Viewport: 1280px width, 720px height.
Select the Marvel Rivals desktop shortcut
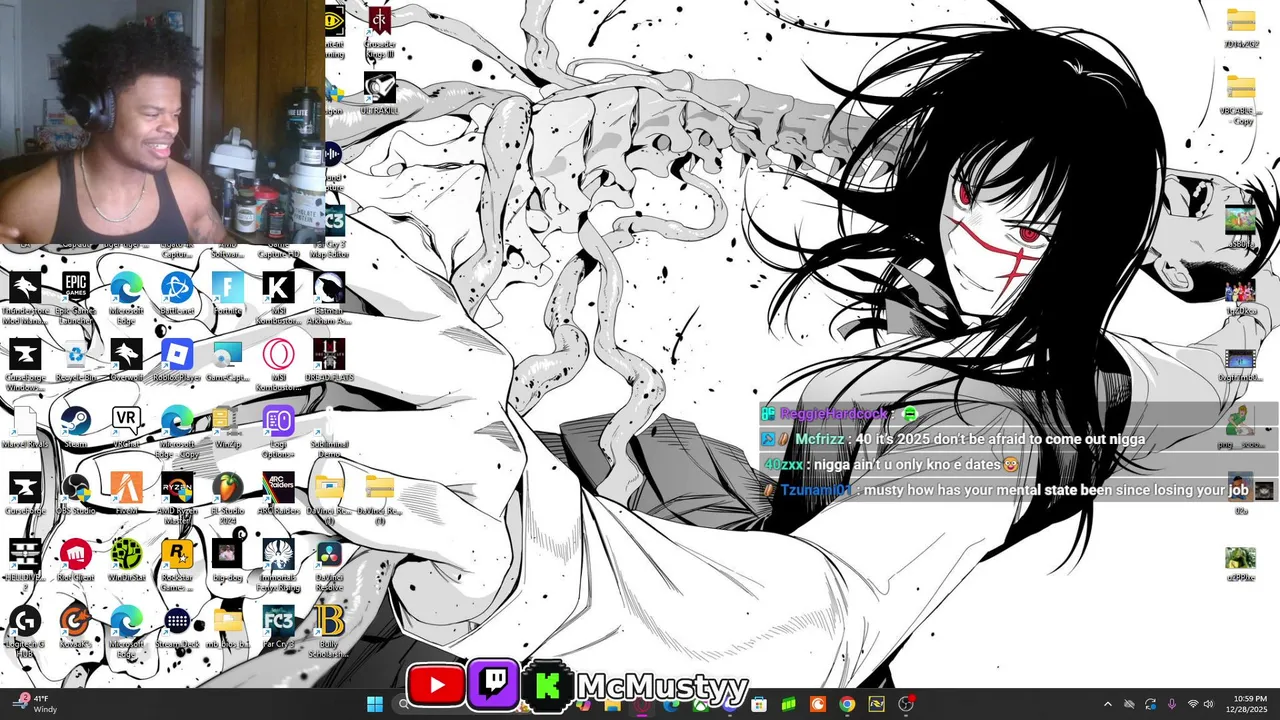pyautogui.click(x=25, y=428)
